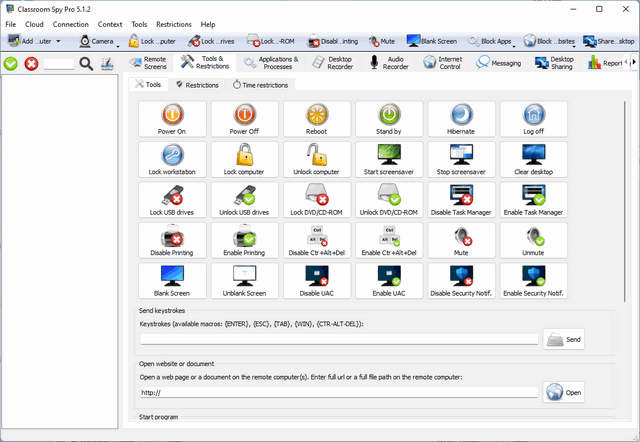Open the Camera toolbar dropdown arrow
This screenshot has width=640, height=442.
tap(120, 43)
